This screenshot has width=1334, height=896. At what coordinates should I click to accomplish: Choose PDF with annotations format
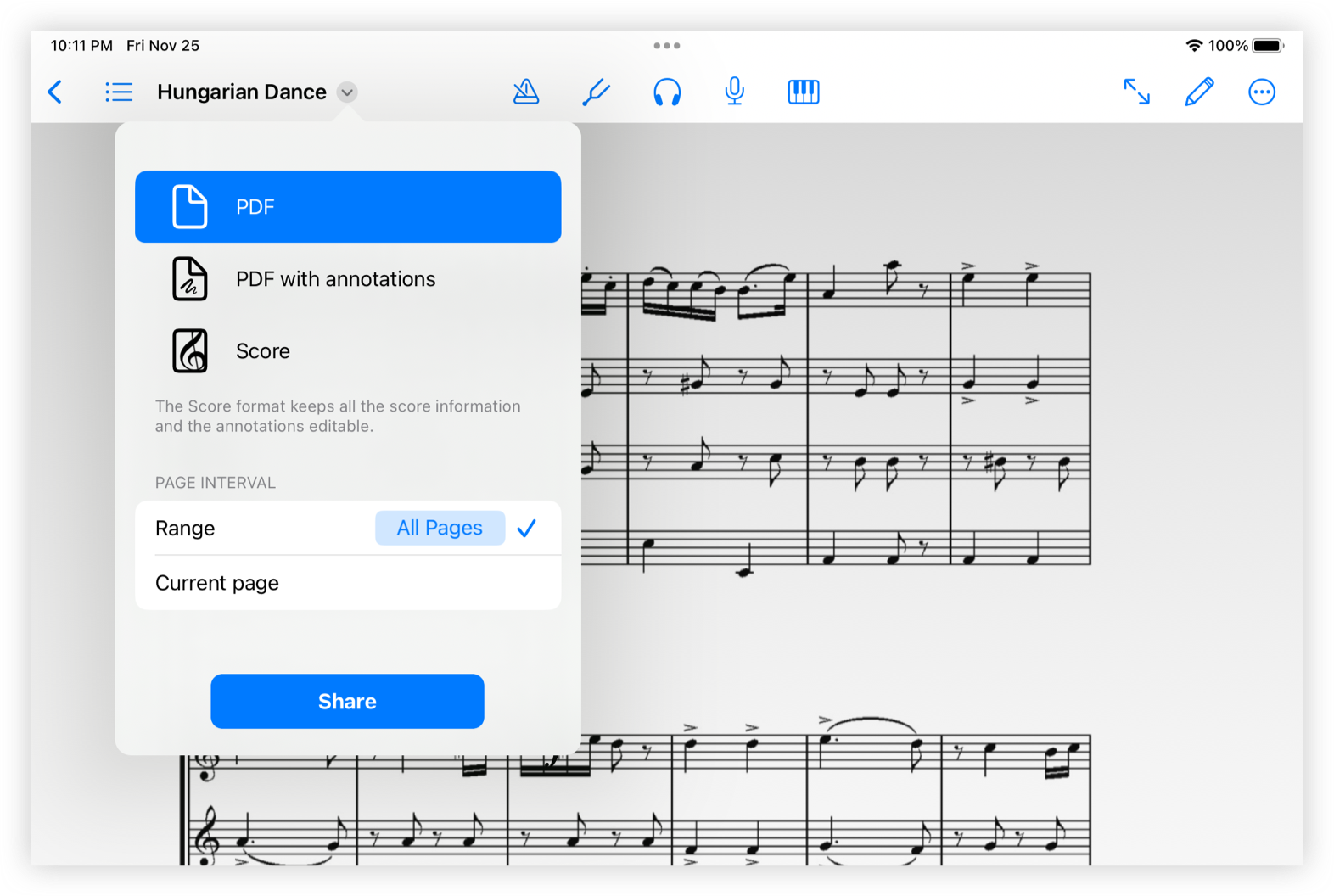click(x=348, y=279)
